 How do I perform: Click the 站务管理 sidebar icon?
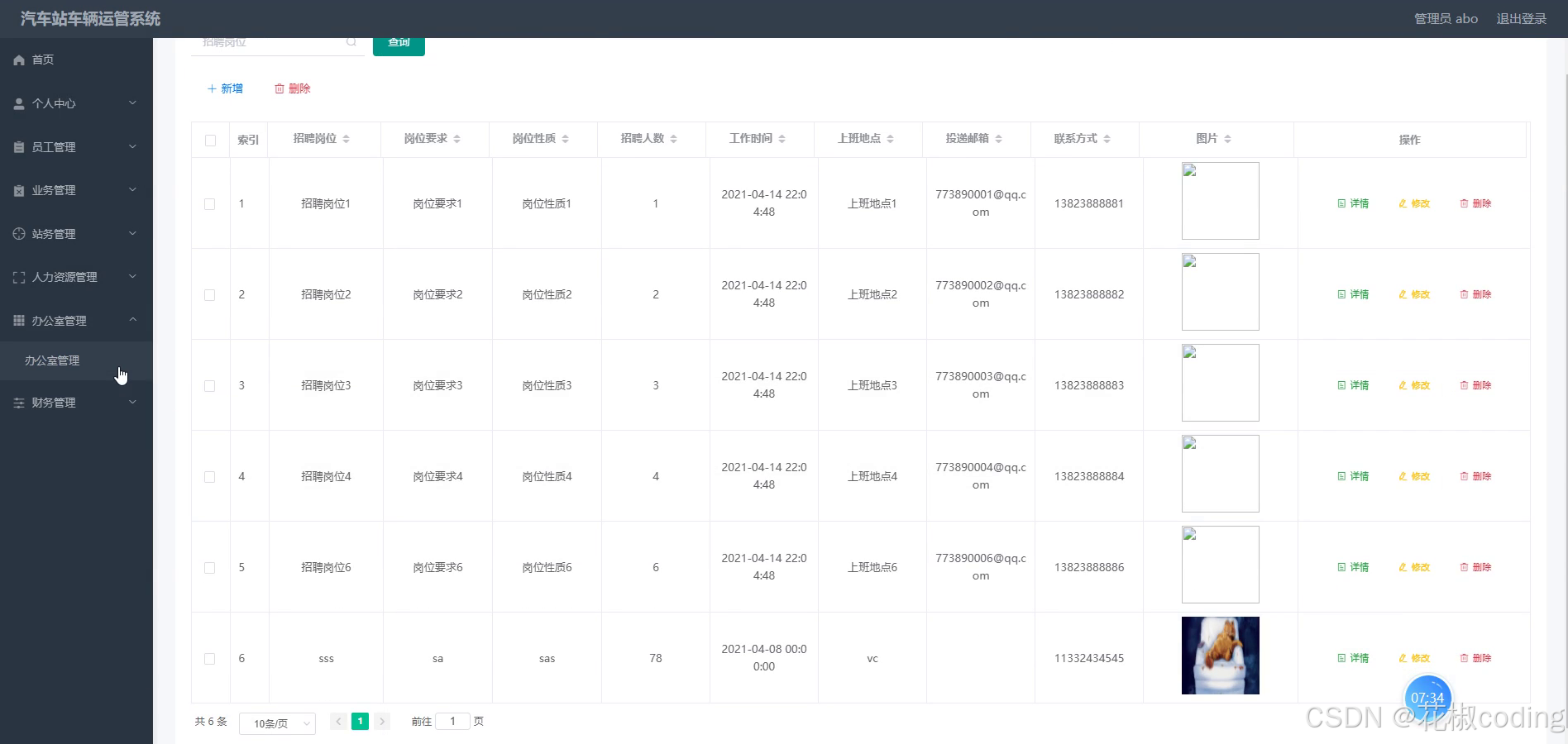pyautogui.click(x=19, y=234)
